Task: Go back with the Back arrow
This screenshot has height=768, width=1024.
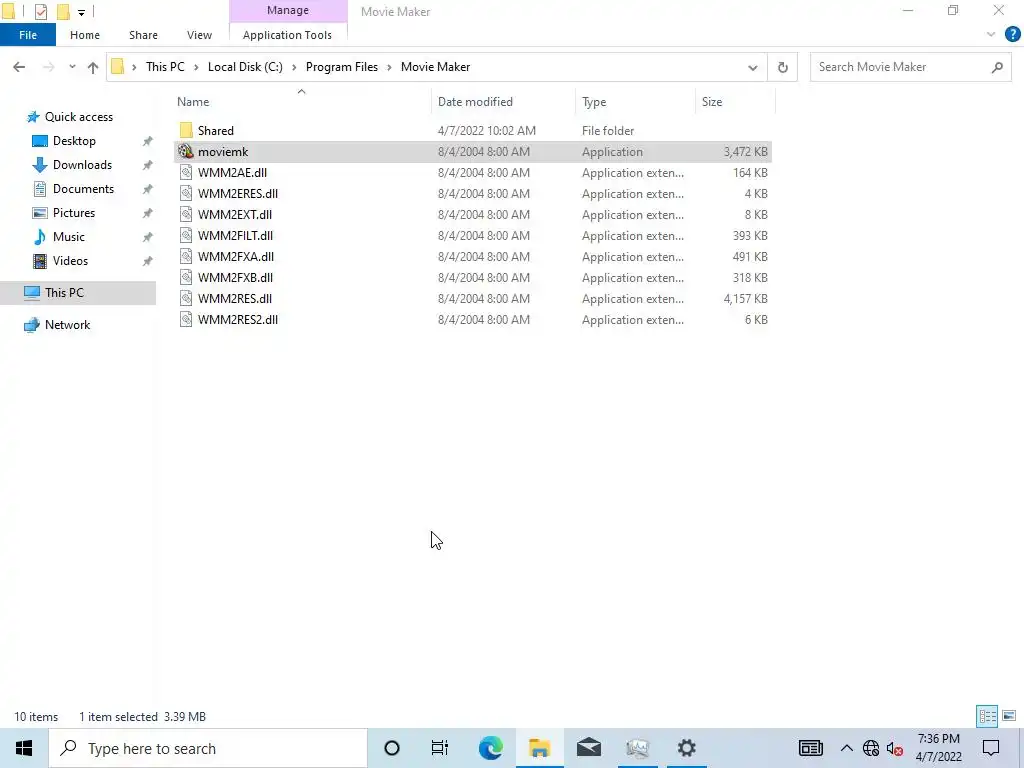Action: pyautogui.click(x=19, y=67)
